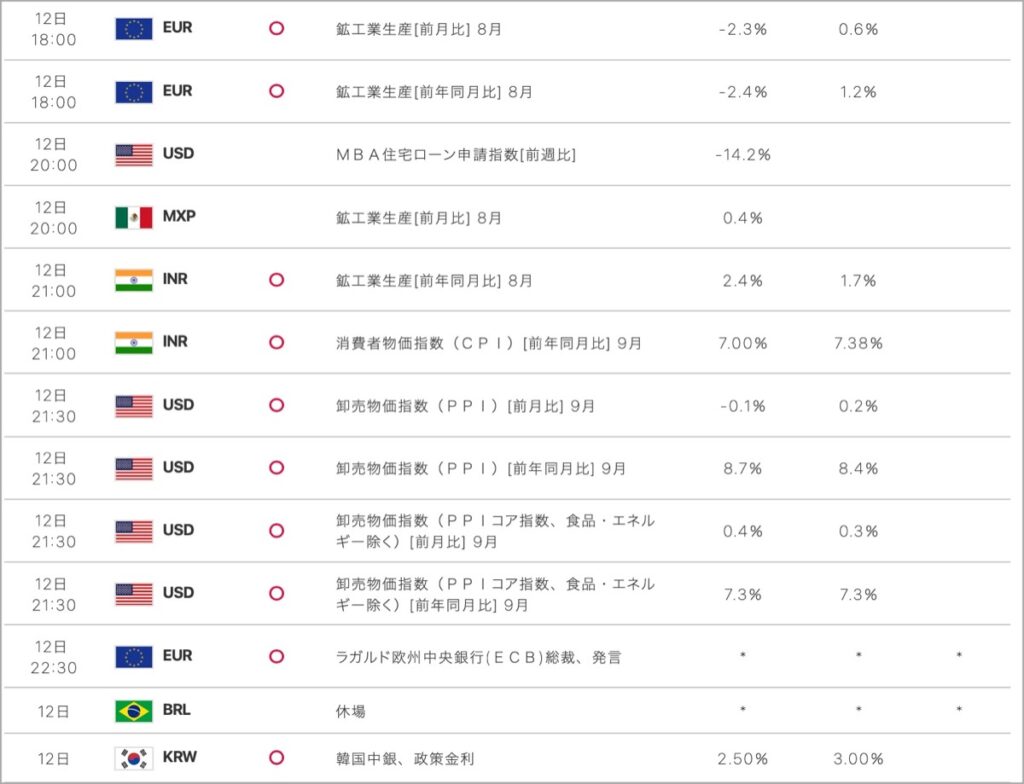
Task: Click the -14.2% value for MBA index
Action: [743, 155]
